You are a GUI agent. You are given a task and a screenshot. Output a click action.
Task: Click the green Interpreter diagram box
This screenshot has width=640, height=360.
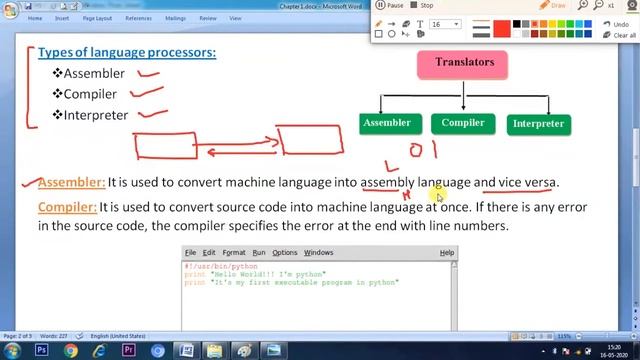(x=539, y=124)
